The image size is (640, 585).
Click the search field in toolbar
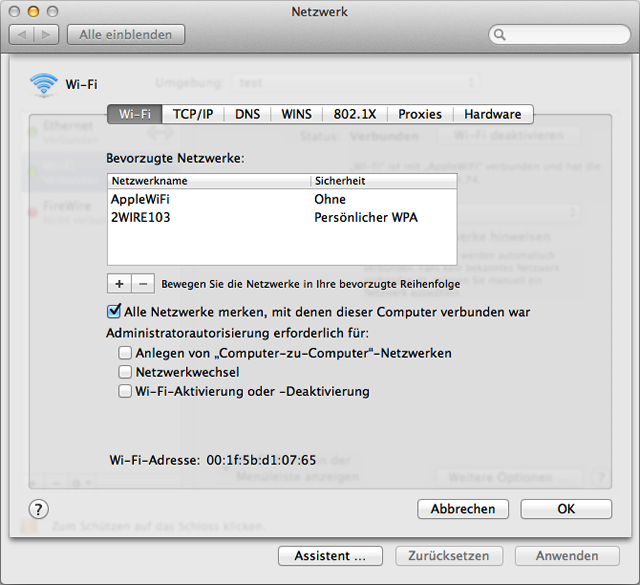click(560, 35)
